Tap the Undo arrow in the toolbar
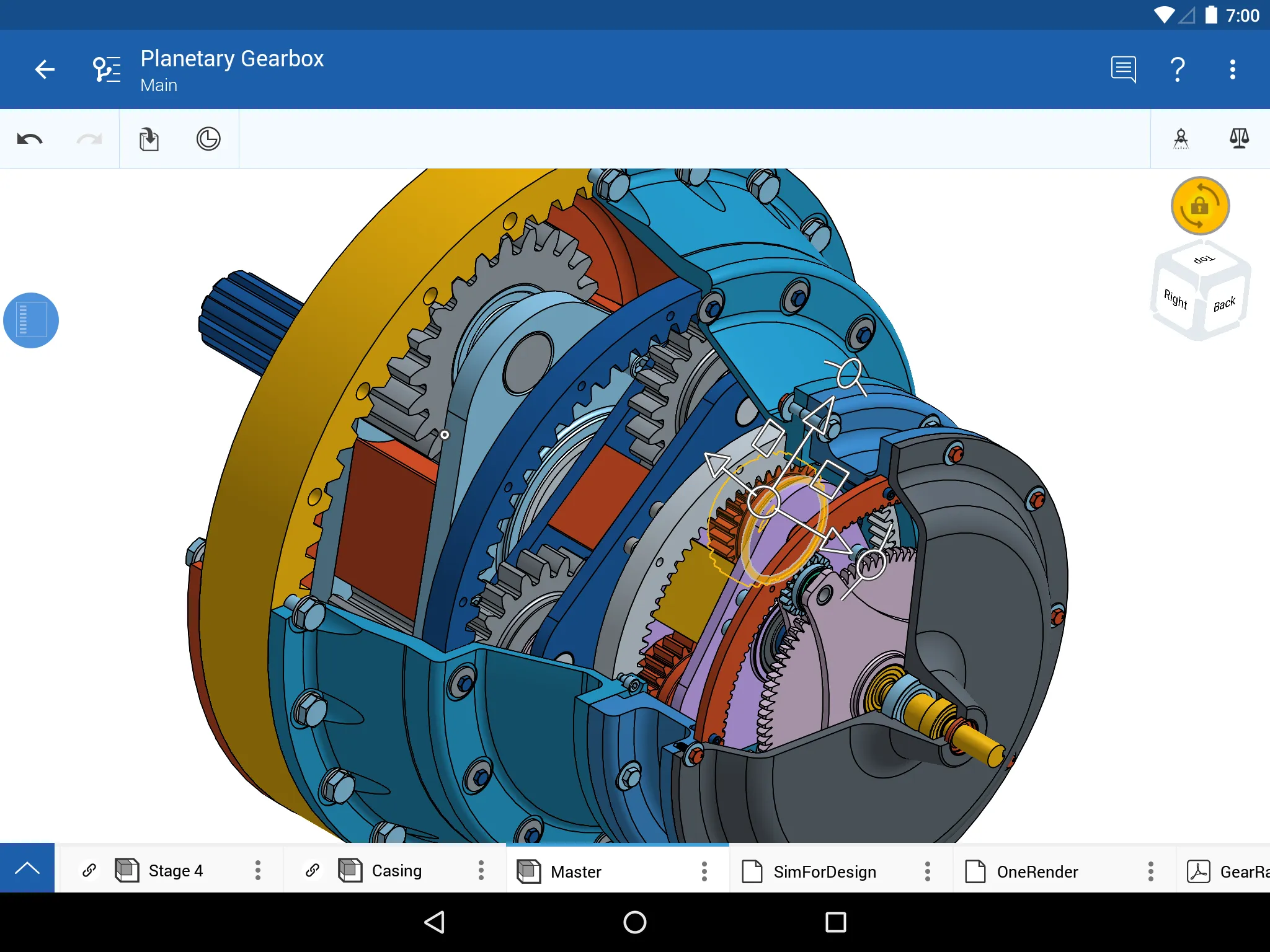The image size is (1270, 952). (29, 138)
